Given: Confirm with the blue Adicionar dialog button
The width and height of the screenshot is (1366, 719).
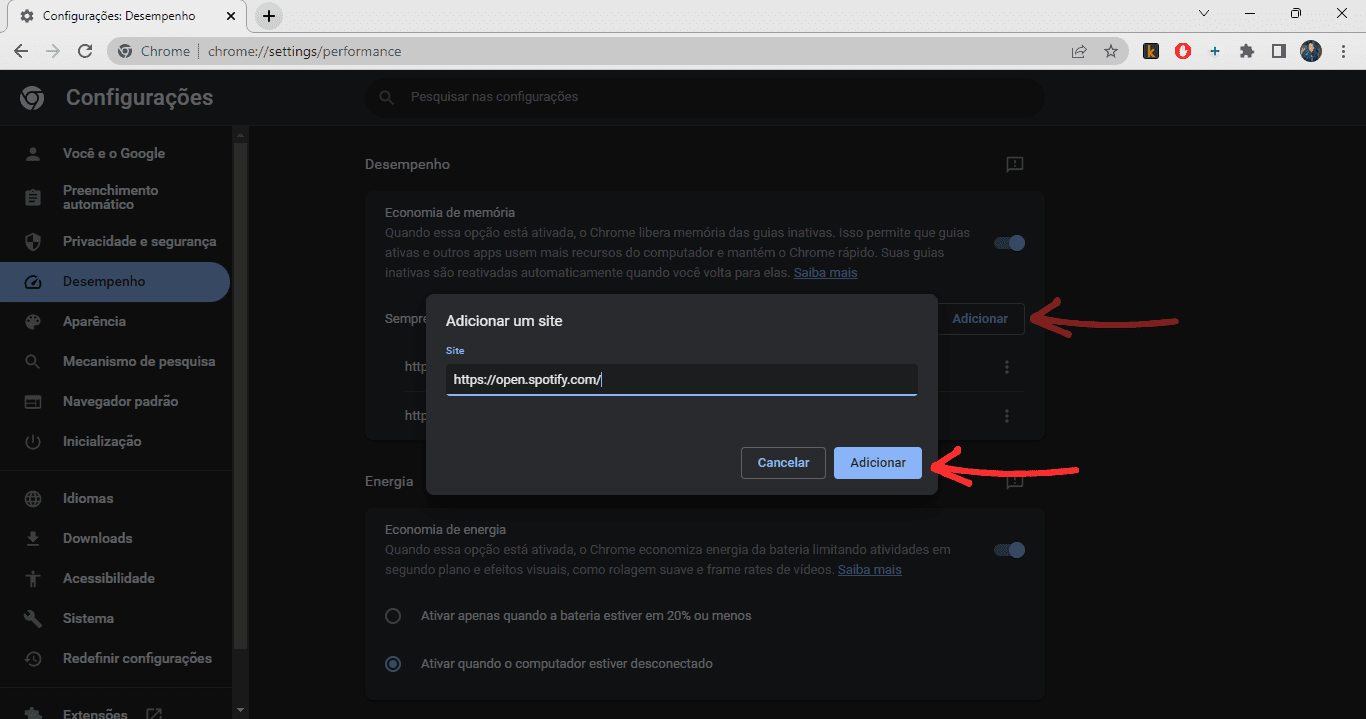Looking at the screenshot, I should tap(878, 463).
